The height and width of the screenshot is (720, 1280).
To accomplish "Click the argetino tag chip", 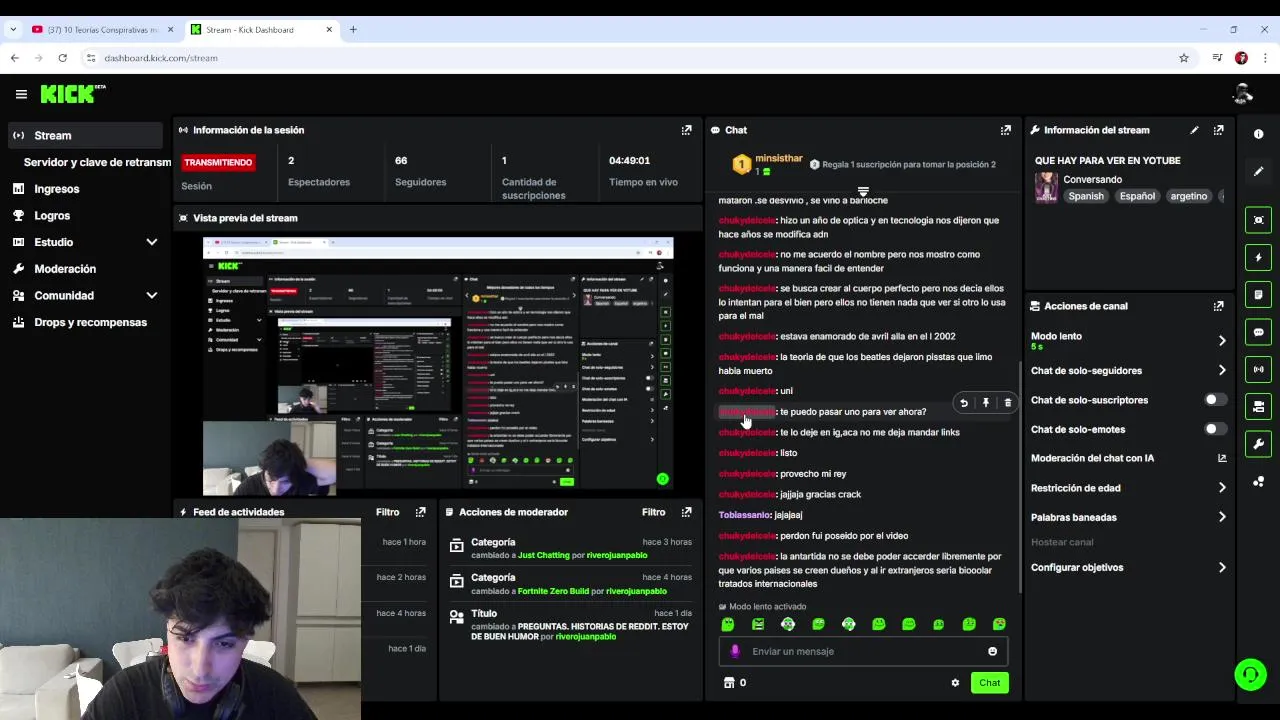I will (1189, 196).
